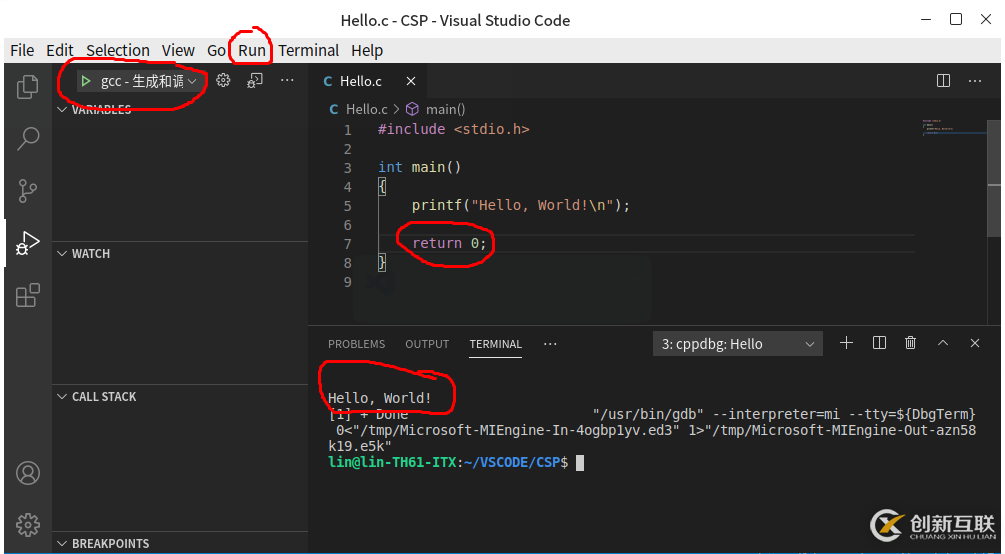Image resolution: width=1005 pixels, height=554 pixels.
Task: Click line number 7 gutter
Action: (347, 244)
